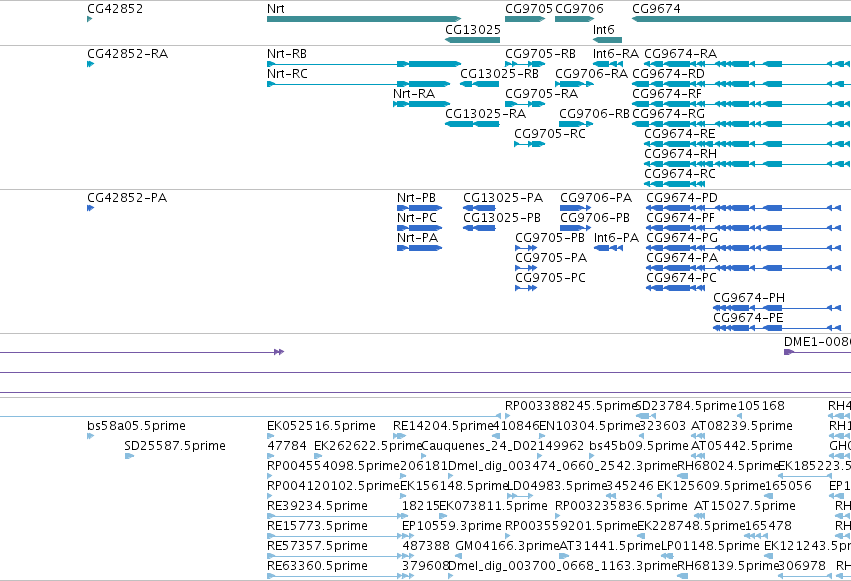
Task: Click EST RP004120102.5prime
Action: [x=270, y=496]
